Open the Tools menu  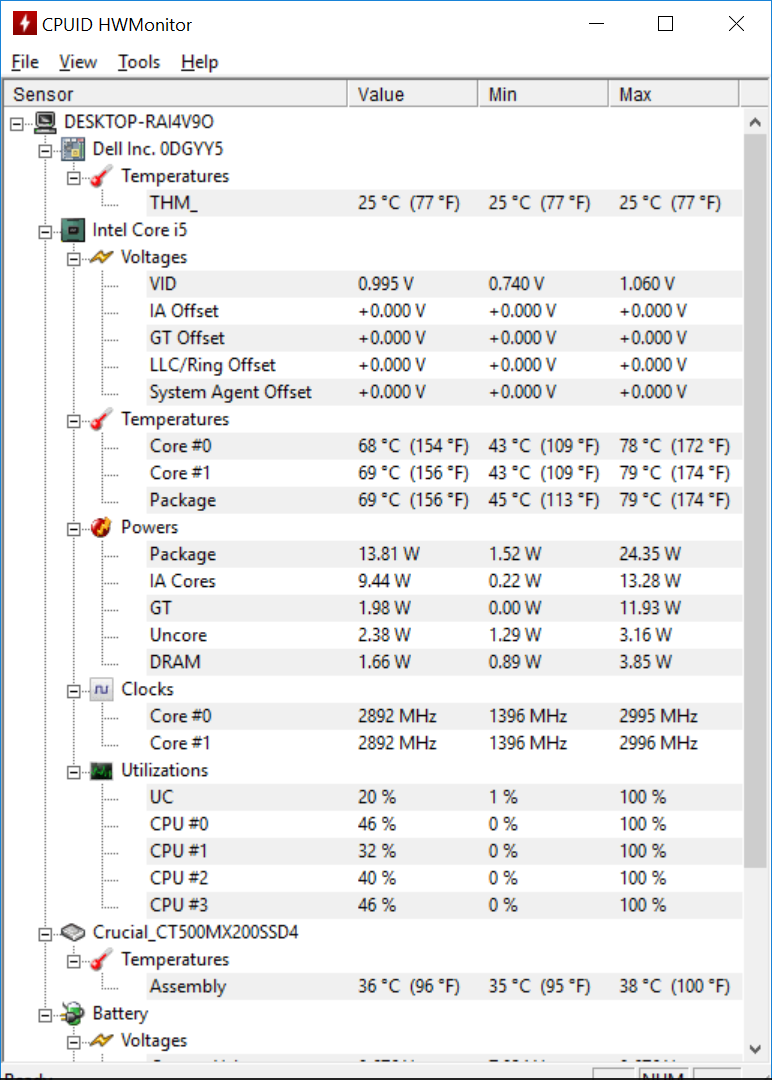coord(139,62)
